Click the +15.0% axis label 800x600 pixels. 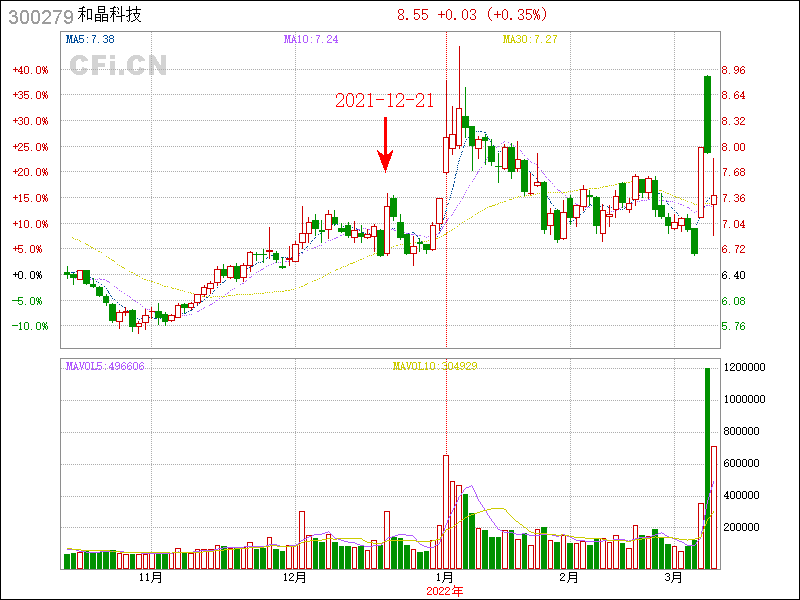point(31,198)
